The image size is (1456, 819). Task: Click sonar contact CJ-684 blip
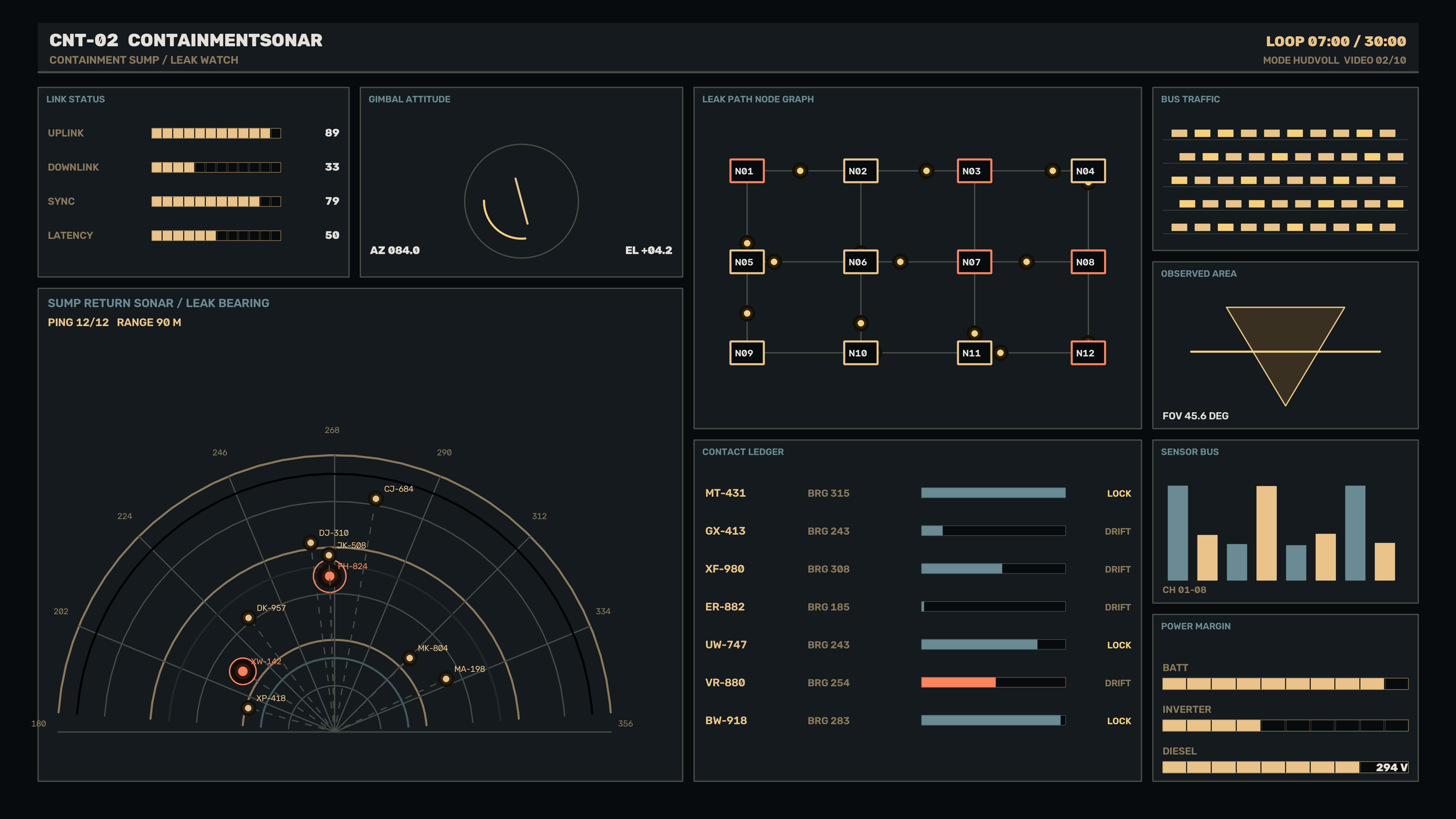(375, 499)
